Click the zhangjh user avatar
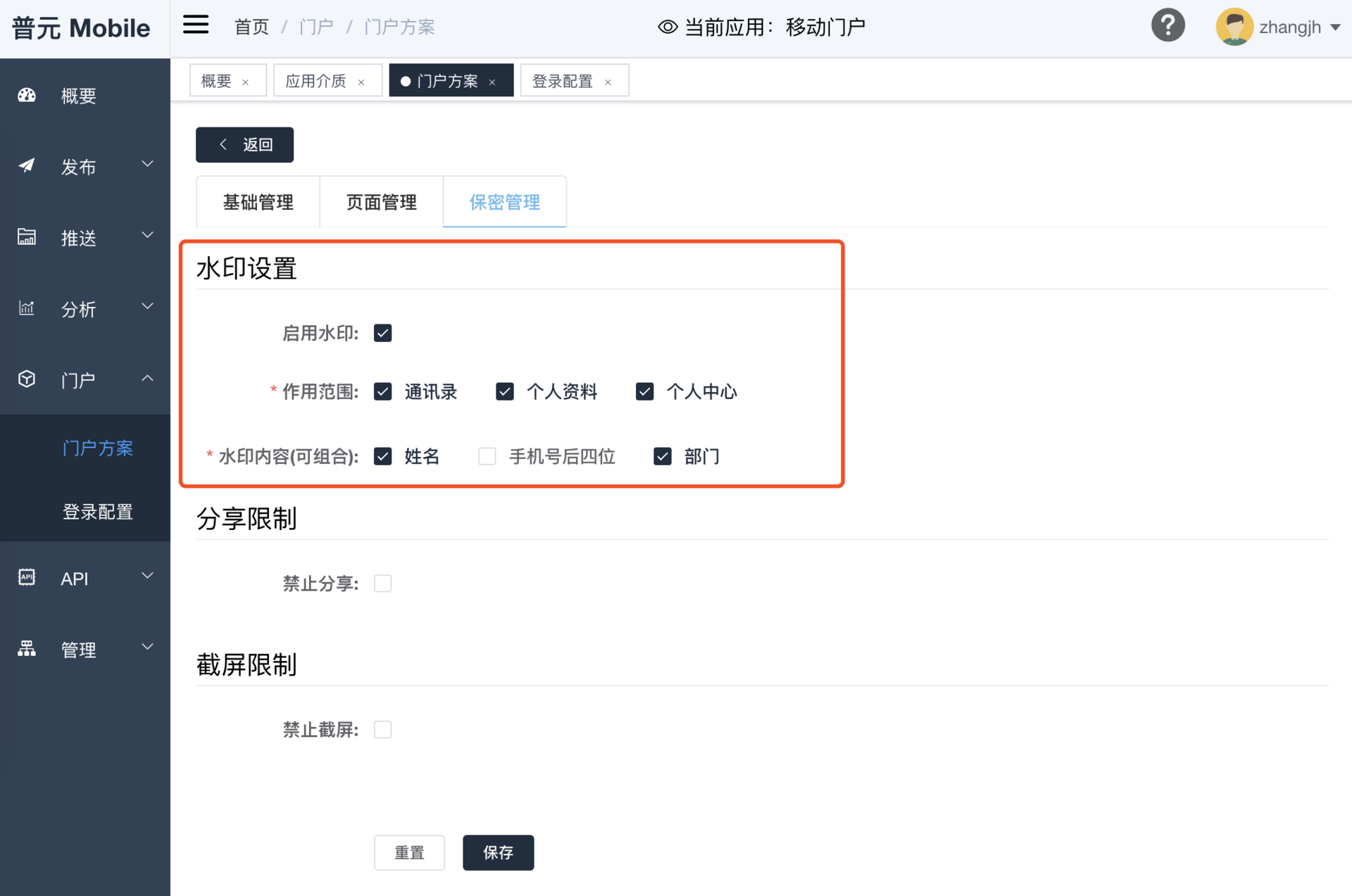 [x=1234, y=27]
